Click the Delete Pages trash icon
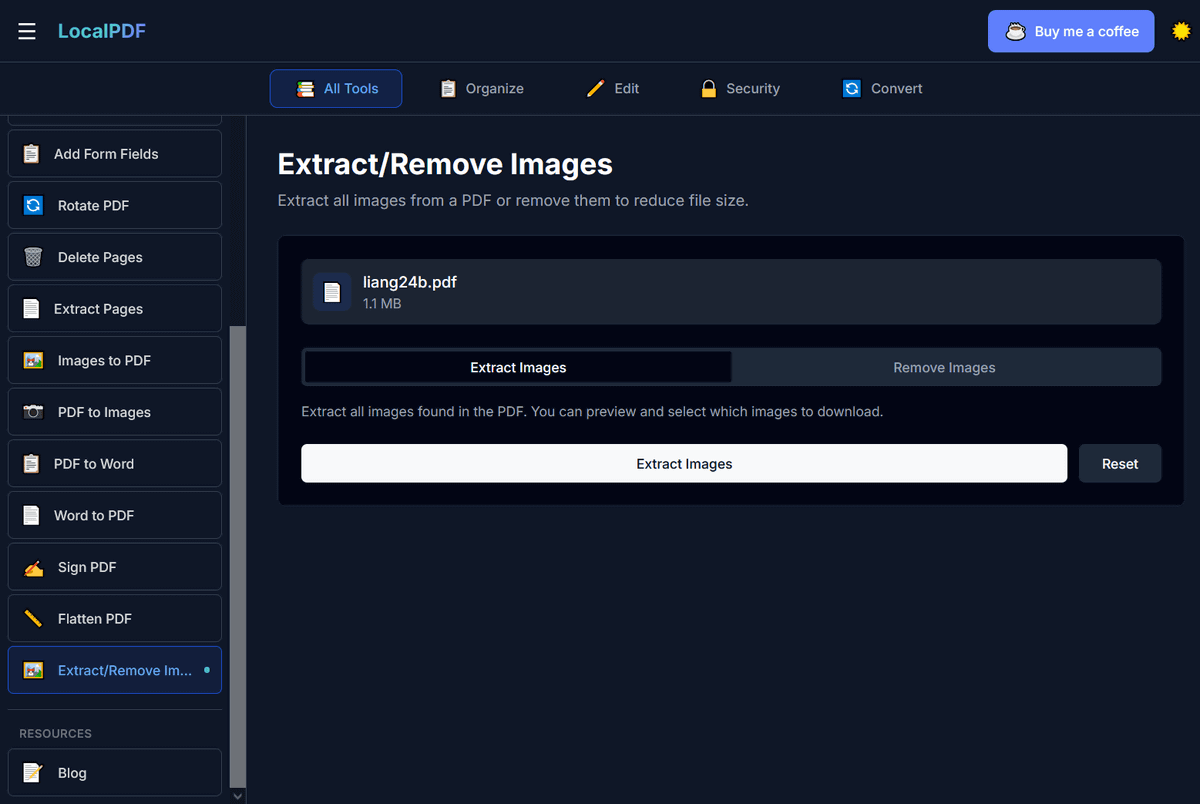Screen dimensions: 1200x804 coord(33,257)
